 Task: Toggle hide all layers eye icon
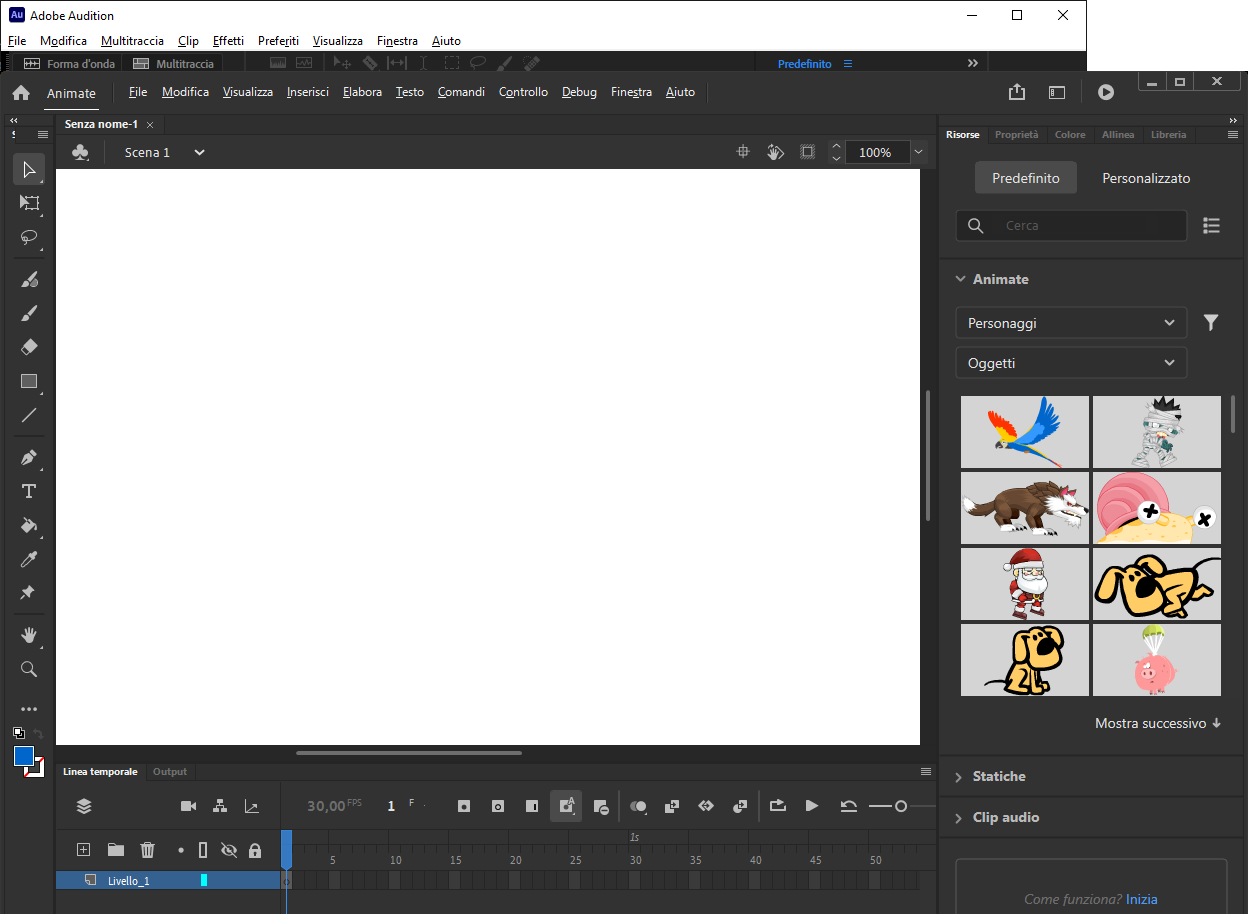click(229, 850)
